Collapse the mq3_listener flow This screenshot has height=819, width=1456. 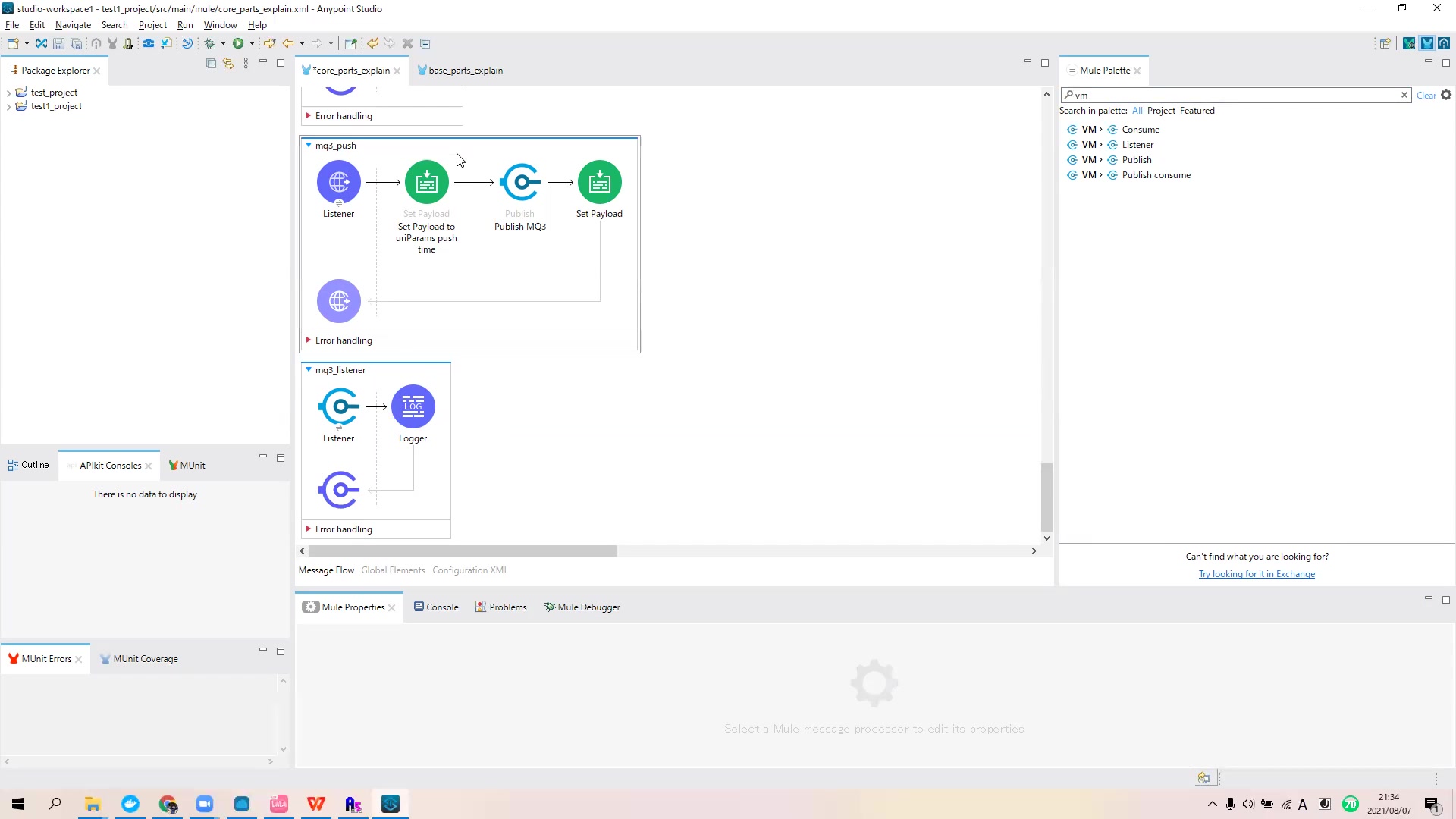pyautogui.click(x=309, y=369)
